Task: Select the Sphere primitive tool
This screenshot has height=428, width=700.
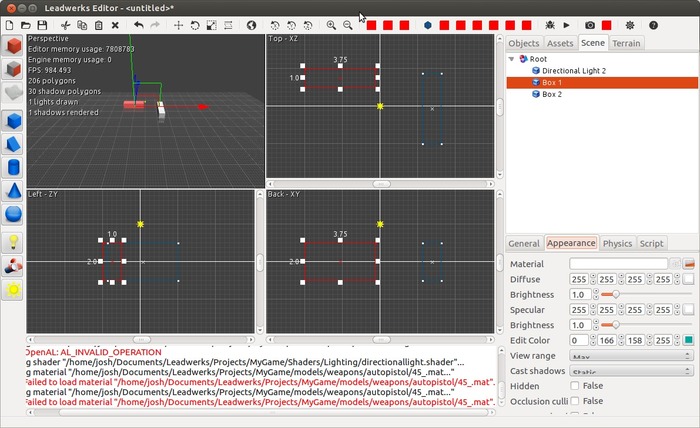Action: 13,214
